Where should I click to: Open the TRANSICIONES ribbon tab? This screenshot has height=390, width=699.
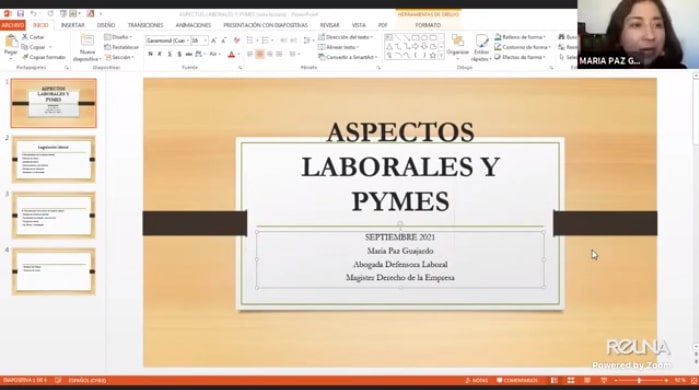145,25
